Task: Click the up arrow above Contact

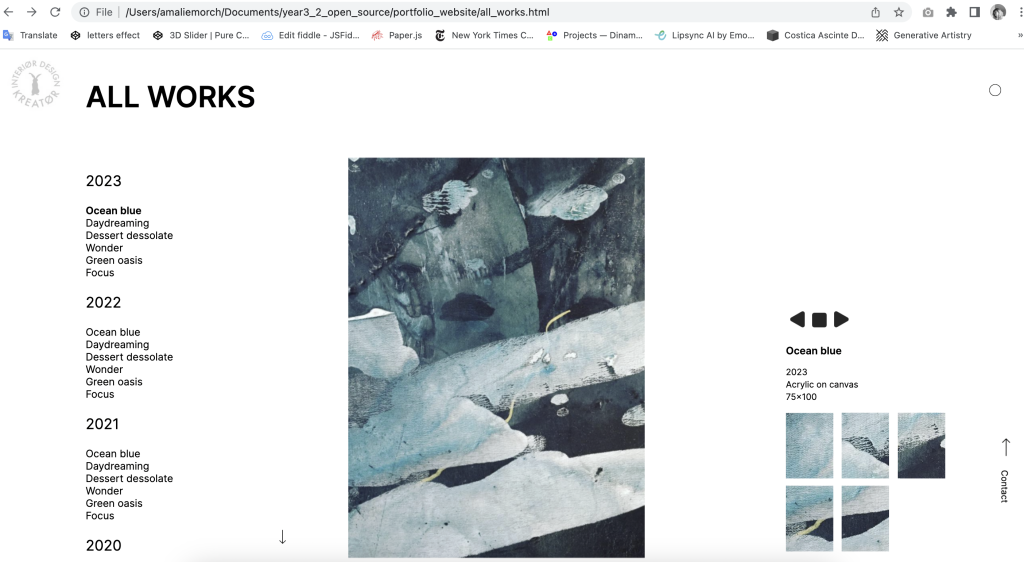Action: click(x=1006, y=447)
